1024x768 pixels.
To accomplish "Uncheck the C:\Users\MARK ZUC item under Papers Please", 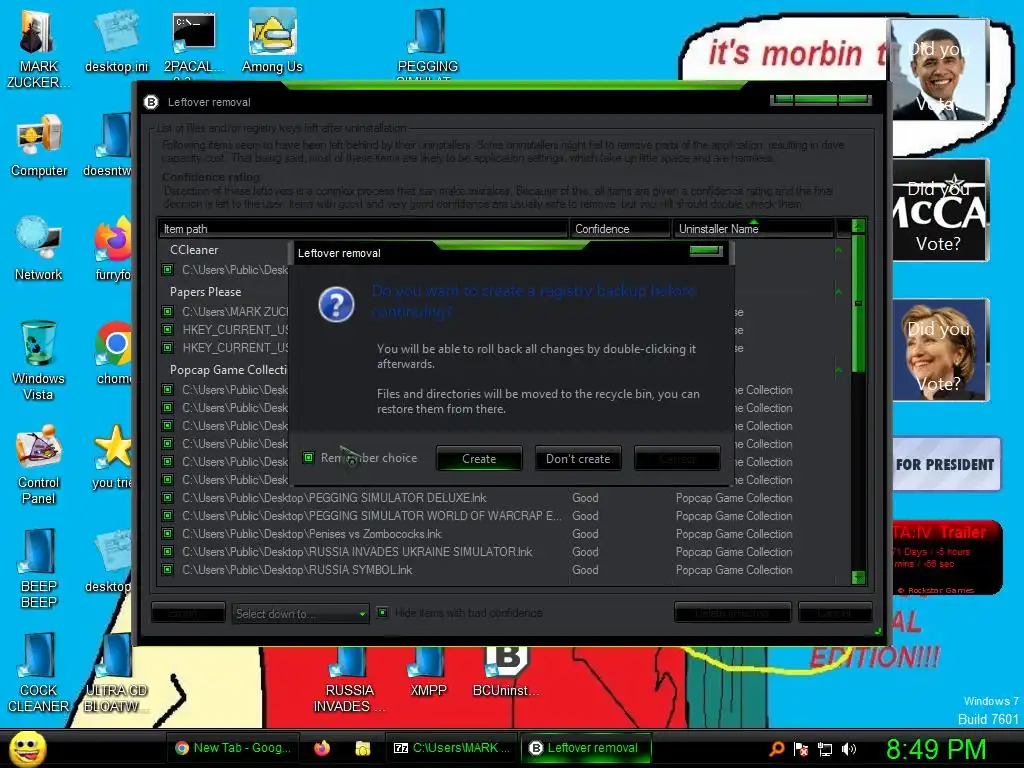I will click(168, 312).
